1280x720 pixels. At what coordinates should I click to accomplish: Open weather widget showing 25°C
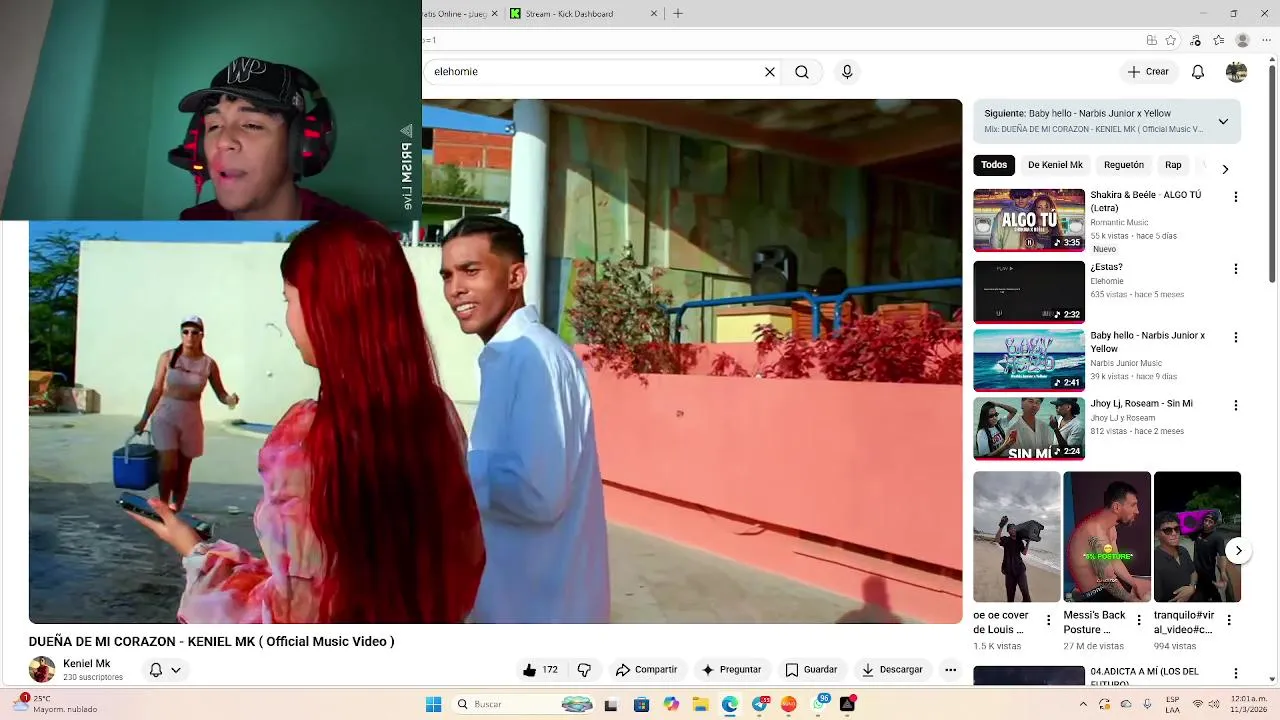pyautogui.click(x=55, y=704)
